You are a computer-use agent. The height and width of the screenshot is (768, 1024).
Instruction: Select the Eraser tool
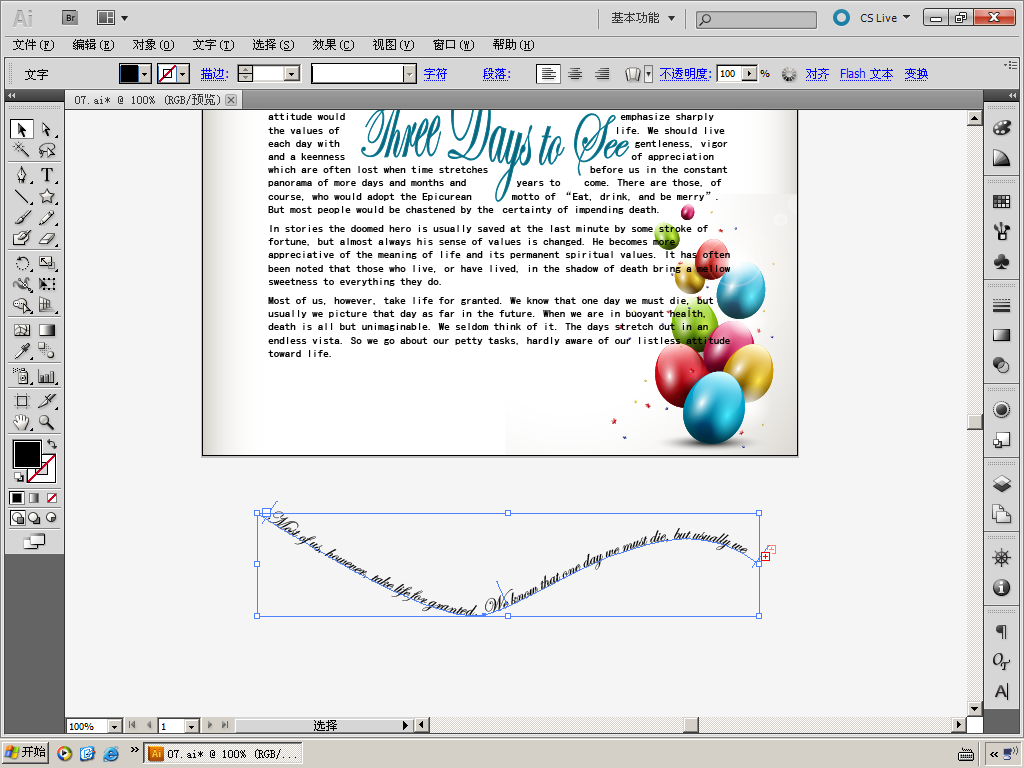pos(46,238)
